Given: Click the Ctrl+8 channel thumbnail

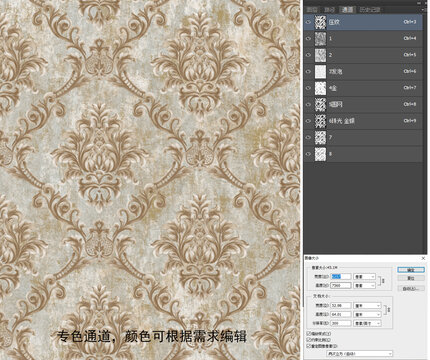Looking at the screenshot, I should (x=320, y=105).
